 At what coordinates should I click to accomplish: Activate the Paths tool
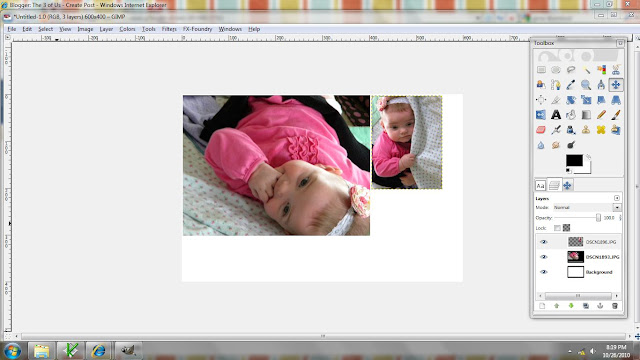click(556, 85)
